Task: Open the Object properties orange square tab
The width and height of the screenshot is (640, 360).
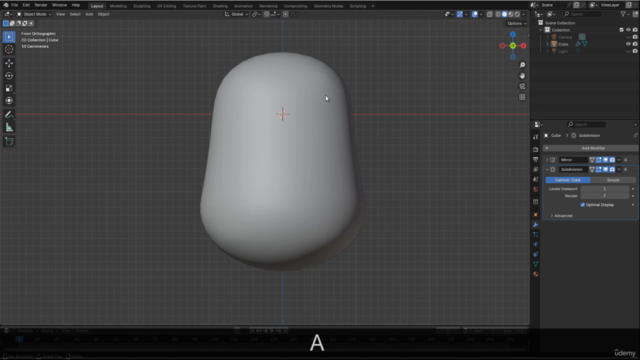Action: 536,215
